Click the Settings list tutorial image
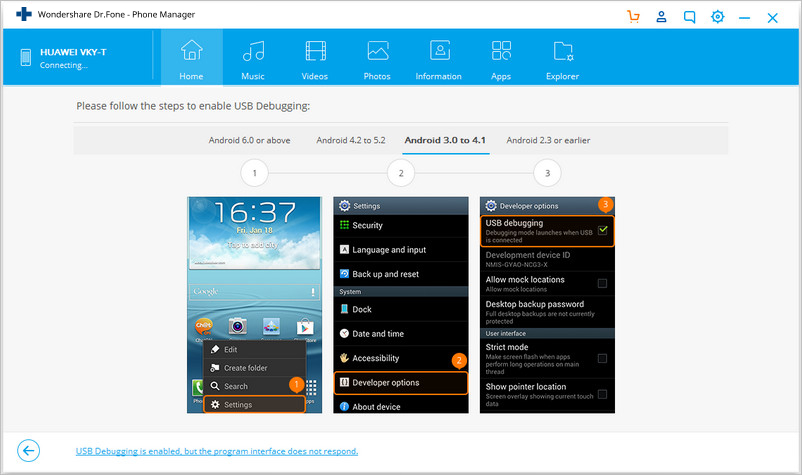The height and width of the screenshot is (475, 802). pos(401,305)
